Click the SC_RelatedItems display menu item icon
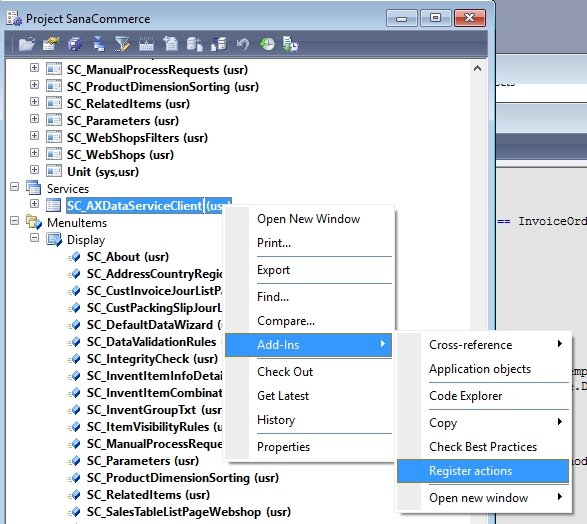 click(x=74, y=494)
